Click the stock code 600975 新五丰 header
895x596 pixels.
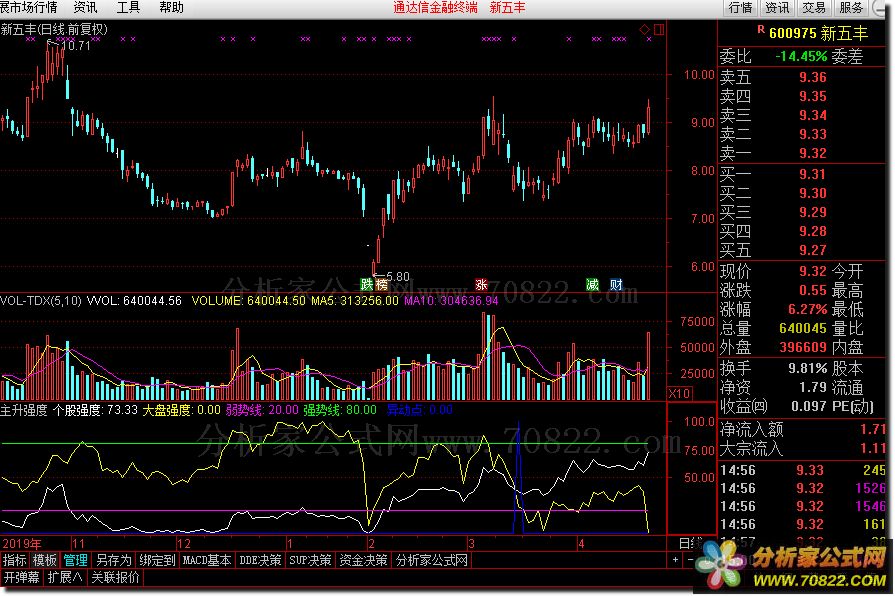[x=819, y=33]
